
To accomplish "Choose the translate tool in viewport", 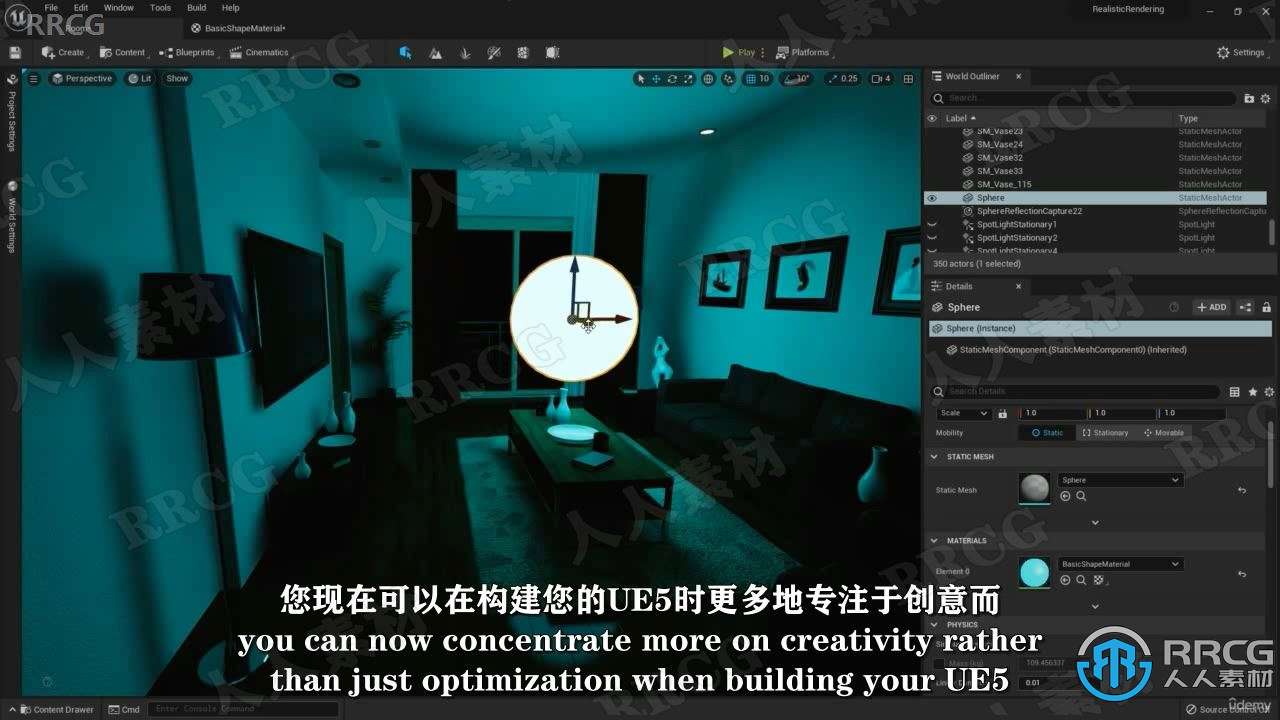I will (x=657, y=78).
